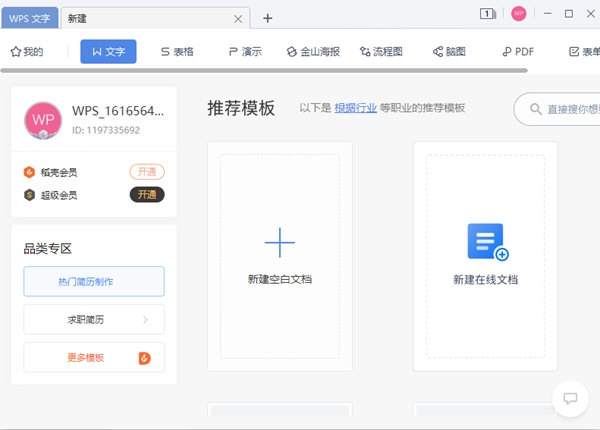Open the 我的 favorites tab
The height and width of the screenshot is (430, 600).
(x=27, y=52)
